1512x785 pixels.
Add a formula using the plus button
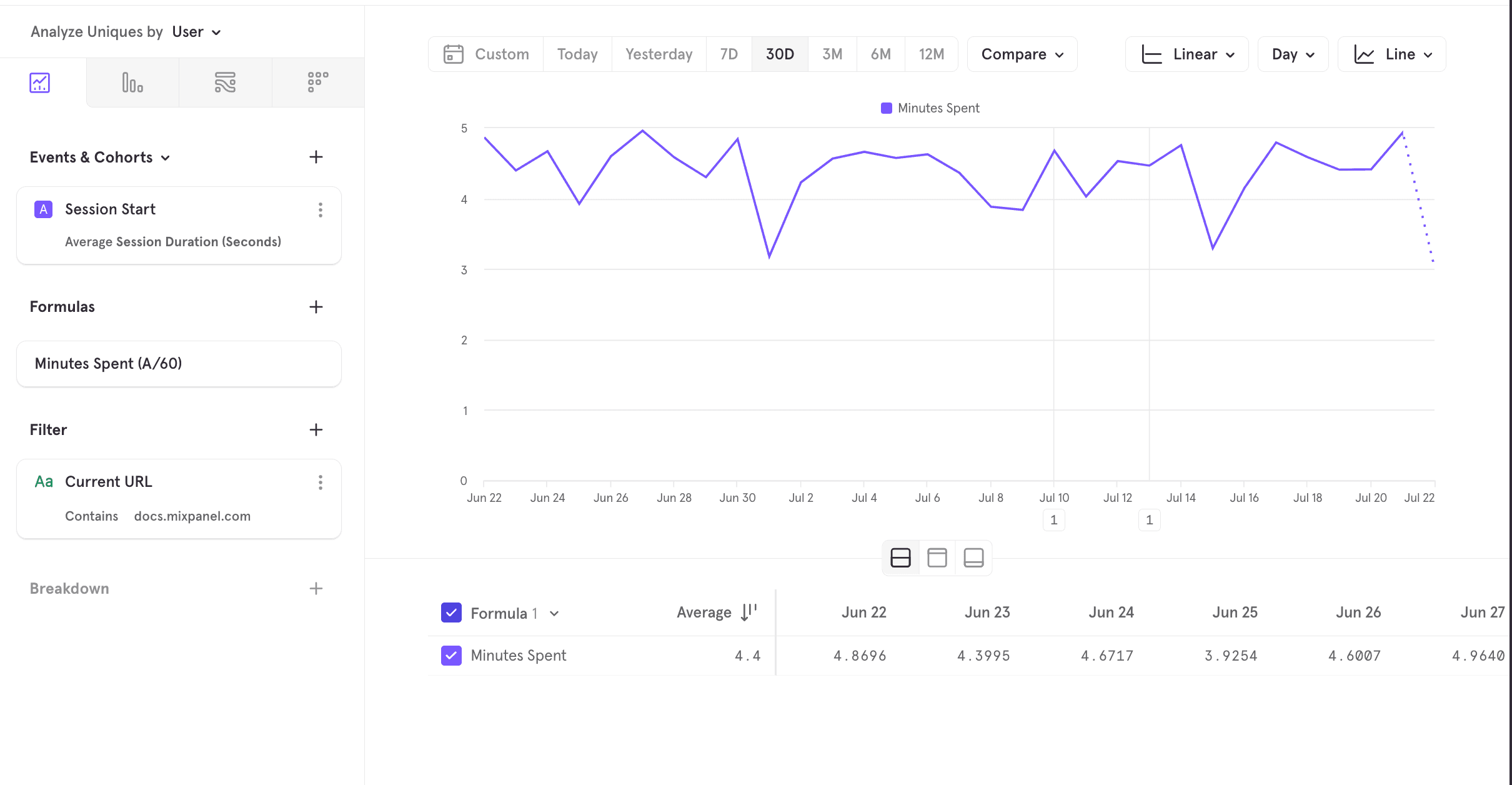317,307
